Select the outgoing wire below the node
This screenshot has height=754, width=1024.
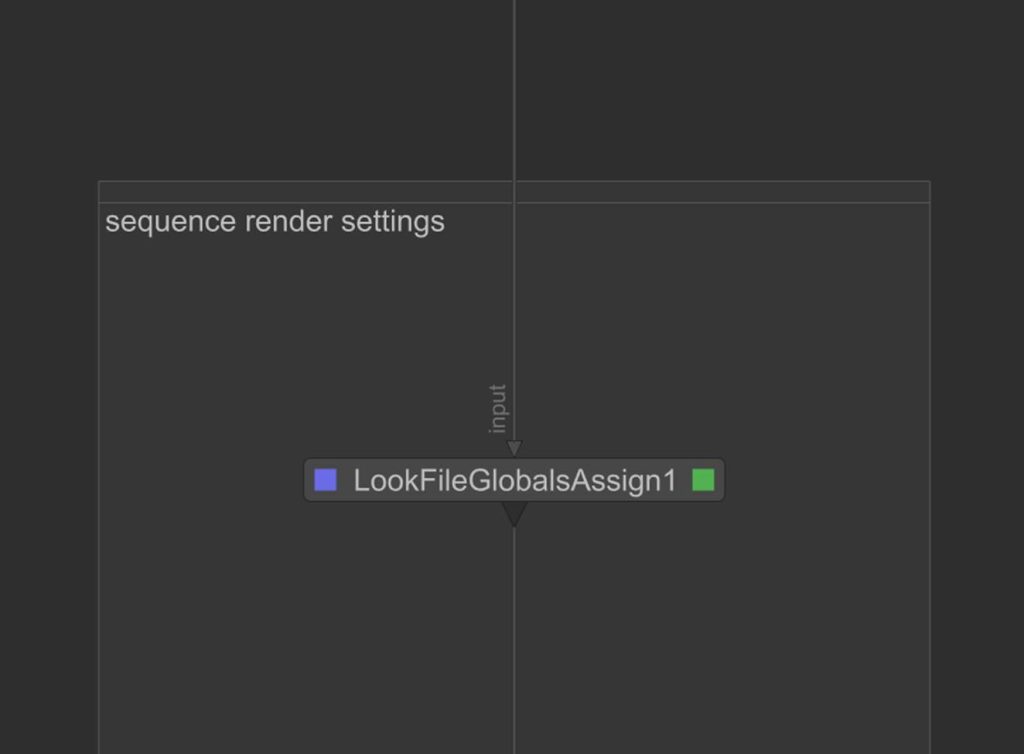[514, 640]
